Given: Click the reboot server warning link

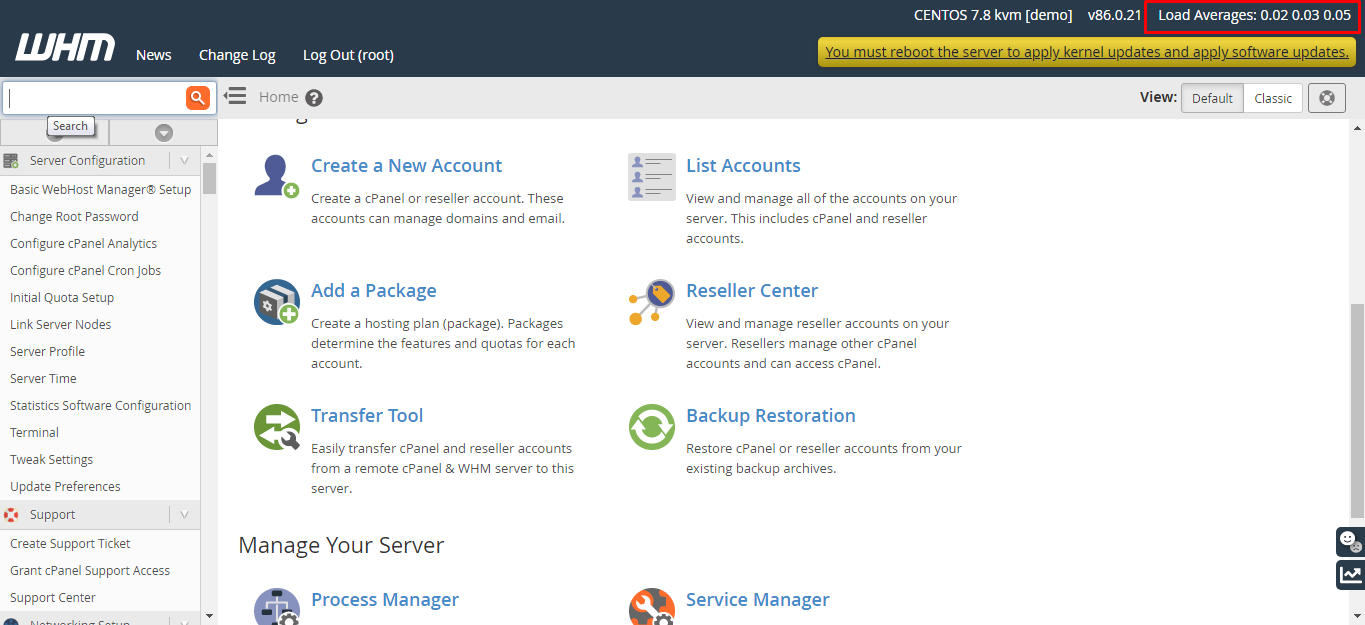Looking at the screenshot, I should [x=1086, y=52].
